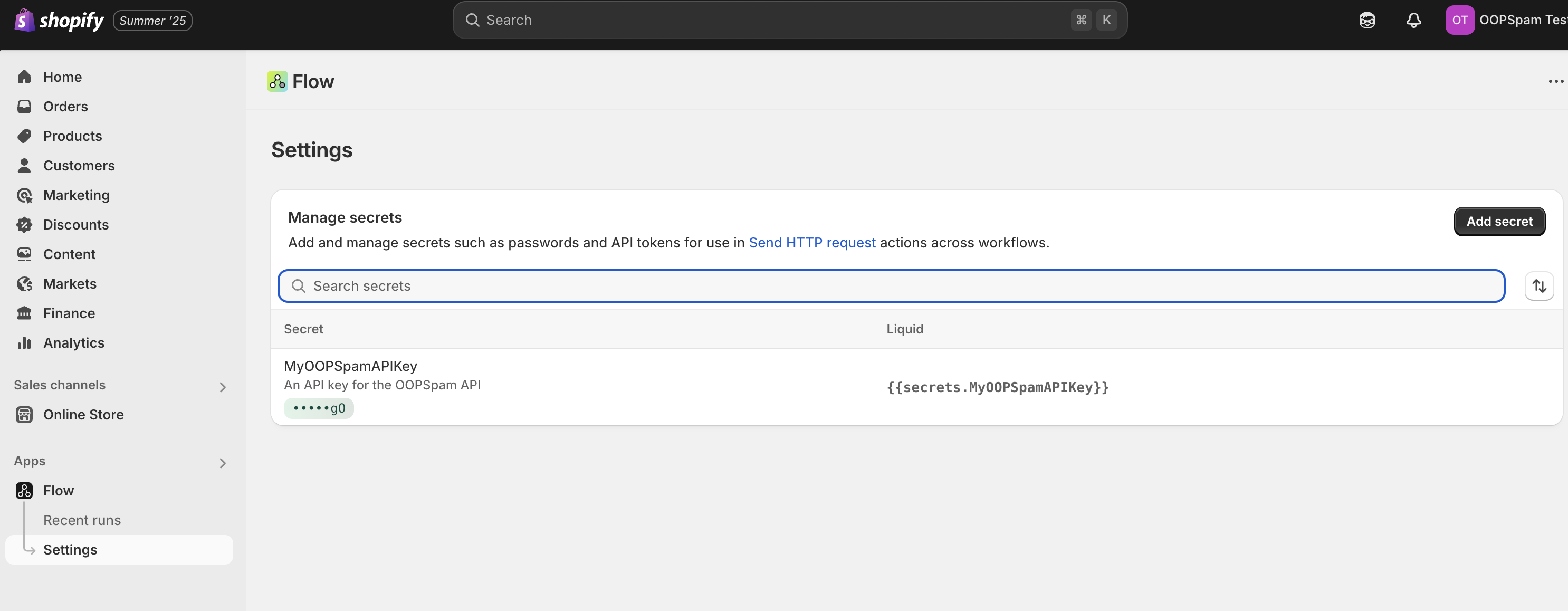Click the Products tag icon
1568x611 pixels.
[x=24, y=136]
